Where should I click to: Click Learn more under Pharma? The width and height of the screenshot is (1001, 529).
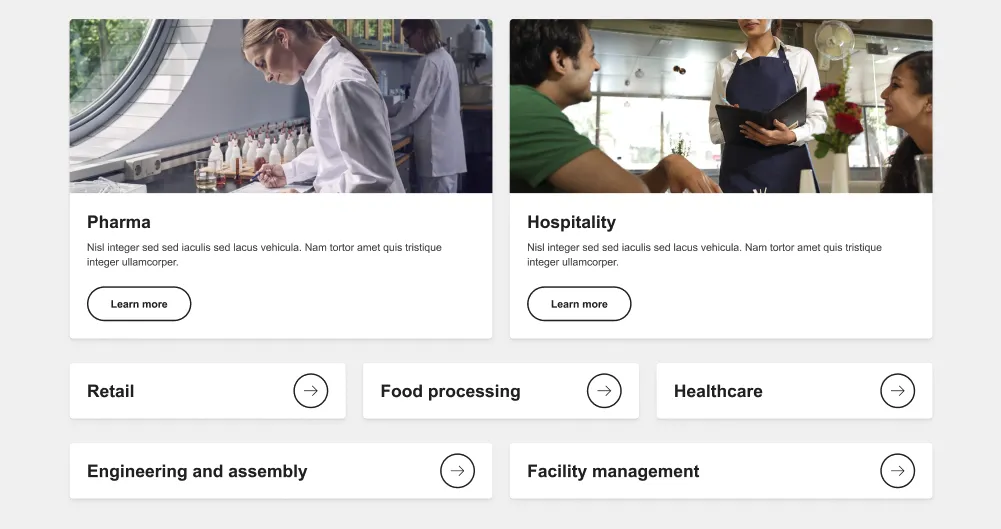click(139, 304)
